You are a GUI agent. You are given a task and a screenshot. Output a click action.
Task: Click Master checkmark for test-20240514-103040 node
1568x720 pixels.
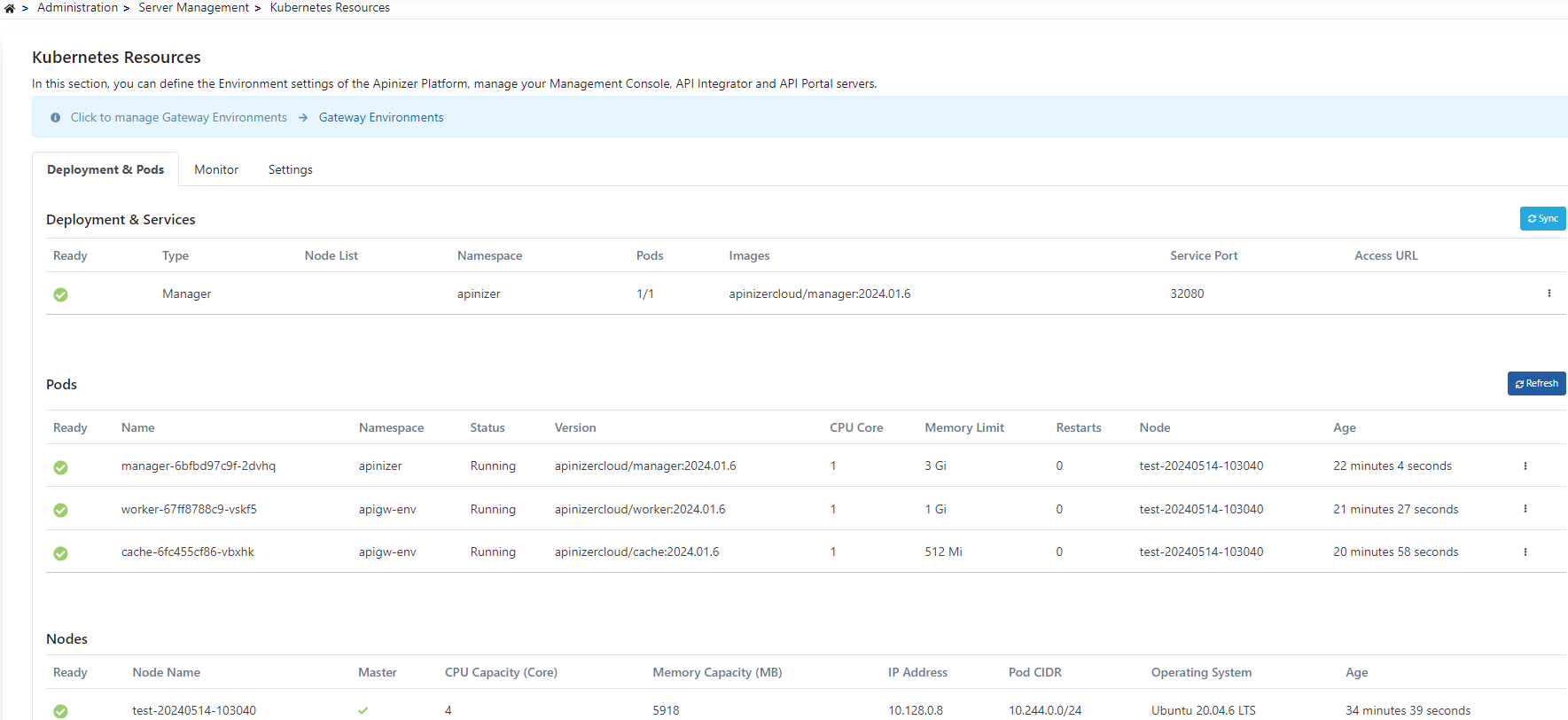coord(363,710)
